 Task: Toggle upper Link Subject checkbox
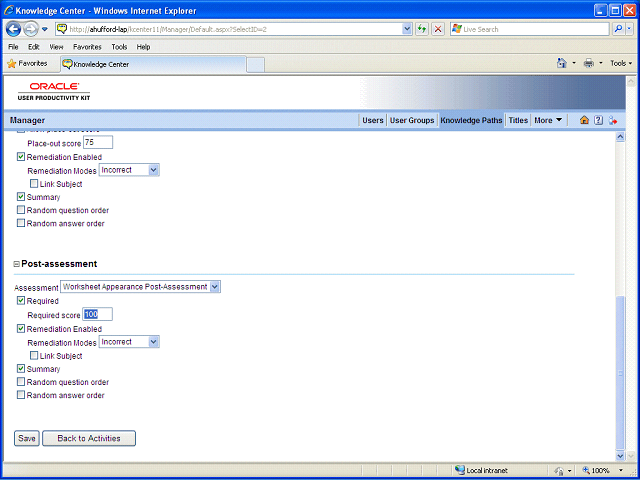coord(34,184)
